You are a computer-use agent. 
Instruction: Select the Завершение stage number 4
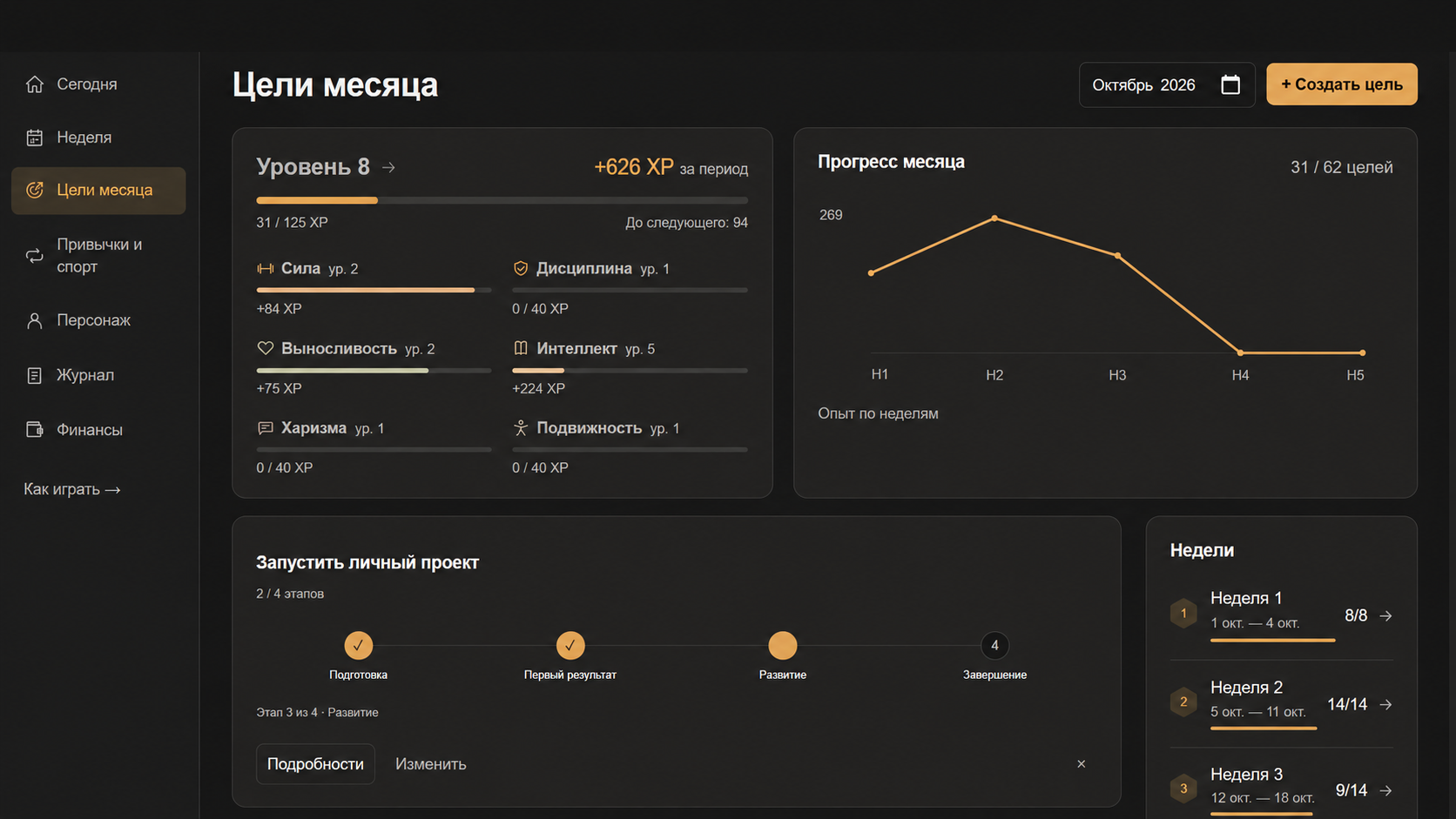(x=994, y=646)
